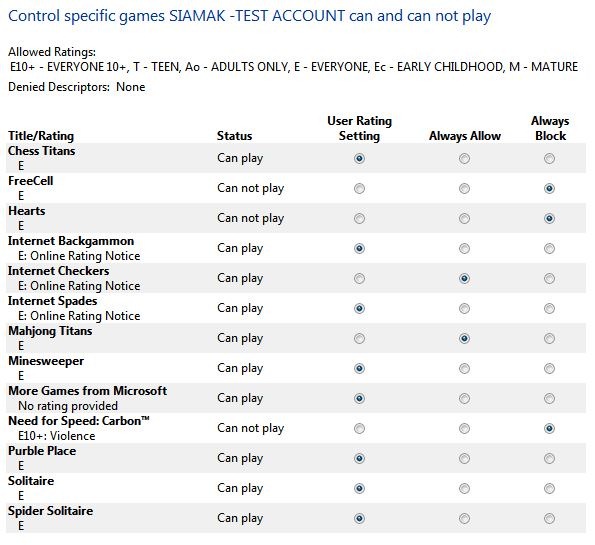595x545 pixels.
Task: Select User Rating Setting for Hearts
Action: pyautogui.click(x=359, y=218)
